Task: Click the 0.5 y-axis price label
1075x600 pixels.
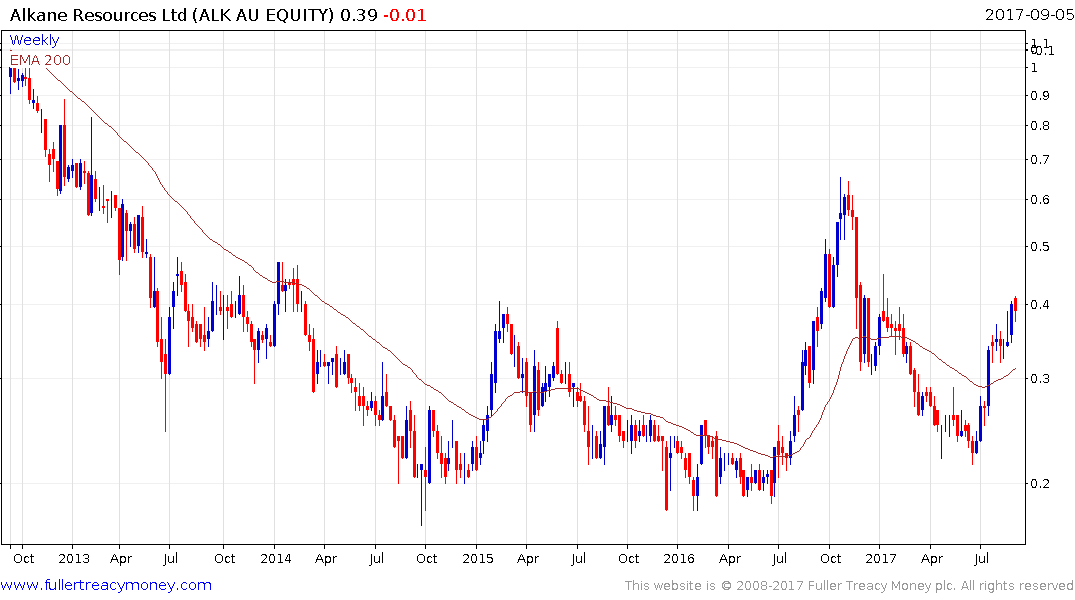Action: (x=1040, y=246)
